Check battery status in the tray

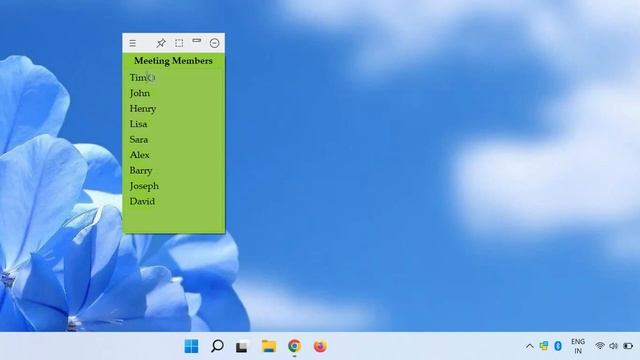tap(628, 346)
